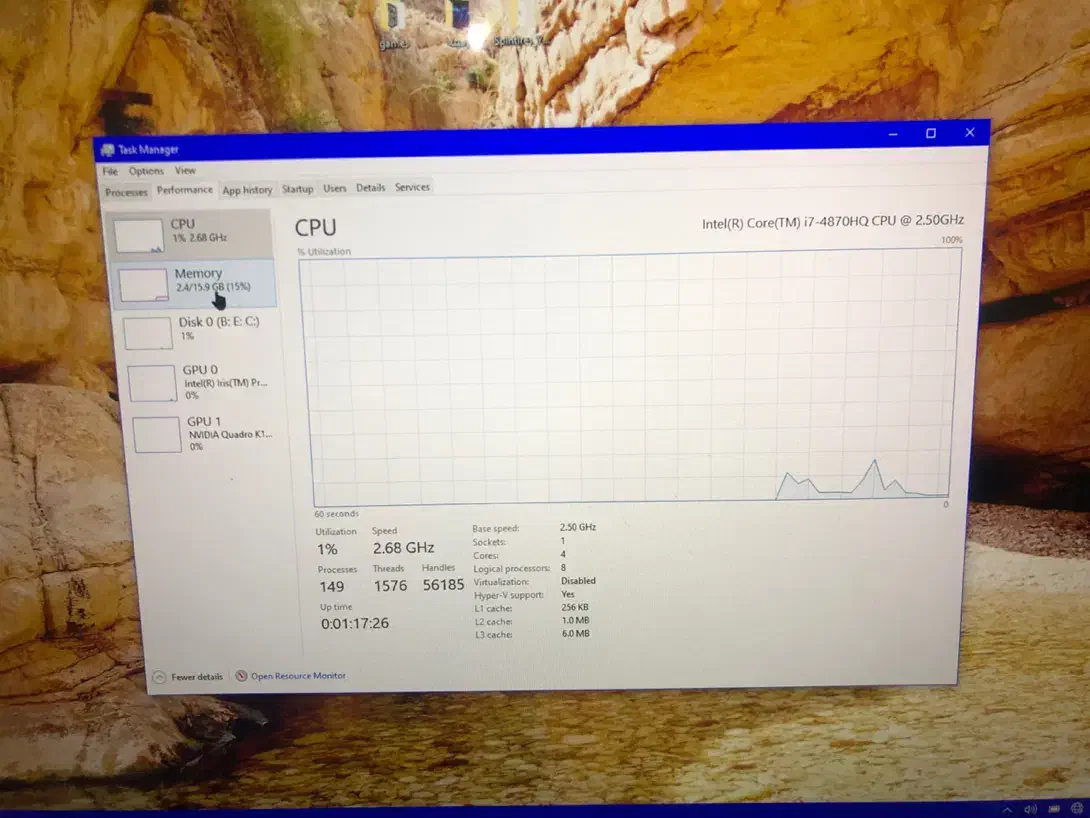The height and width of the screenshot is (818, 1090).
Task: Click the GPU 0 mini graph thumbnail
Action: [152, 384]
